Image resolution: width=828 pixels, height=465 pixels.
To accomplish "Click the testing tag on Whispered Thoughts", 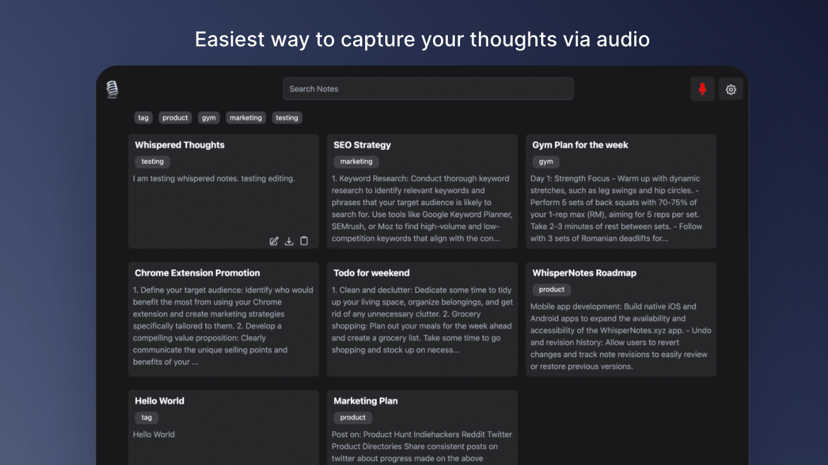I will pyautogui.click(x=152, y=162).
